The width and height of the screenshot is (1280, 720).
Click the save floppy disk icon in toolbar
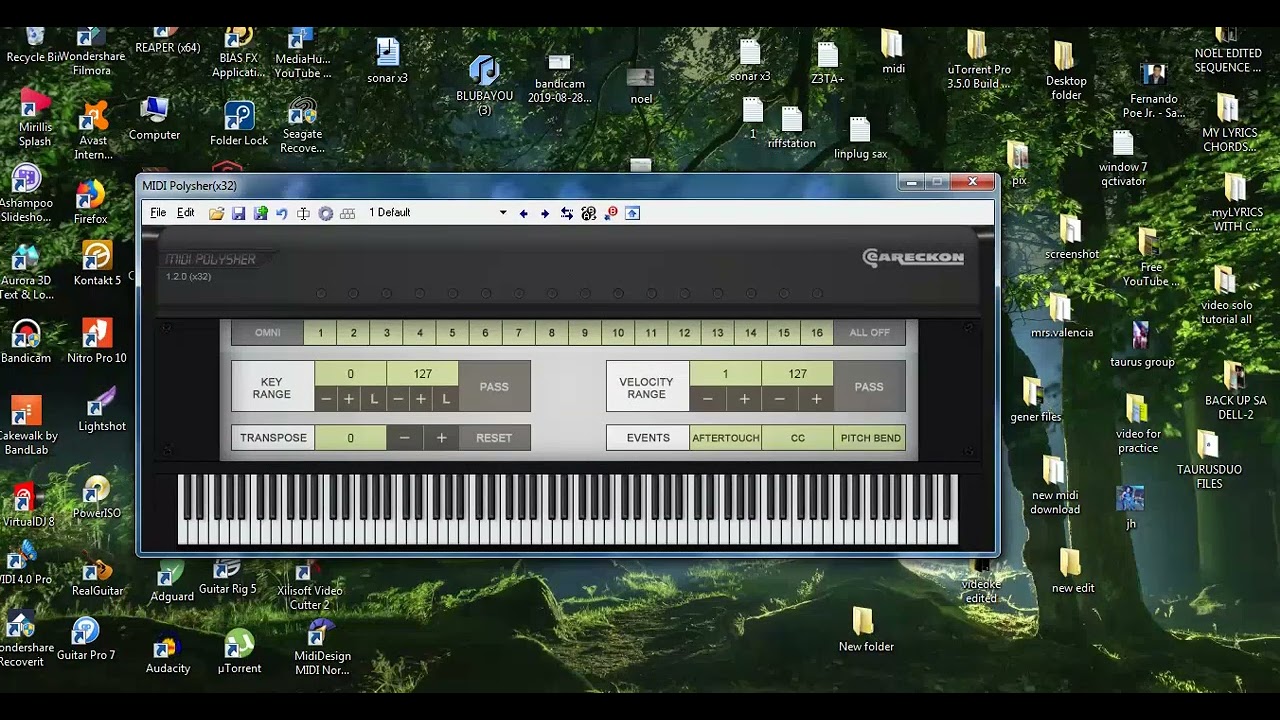coord(238,213)
